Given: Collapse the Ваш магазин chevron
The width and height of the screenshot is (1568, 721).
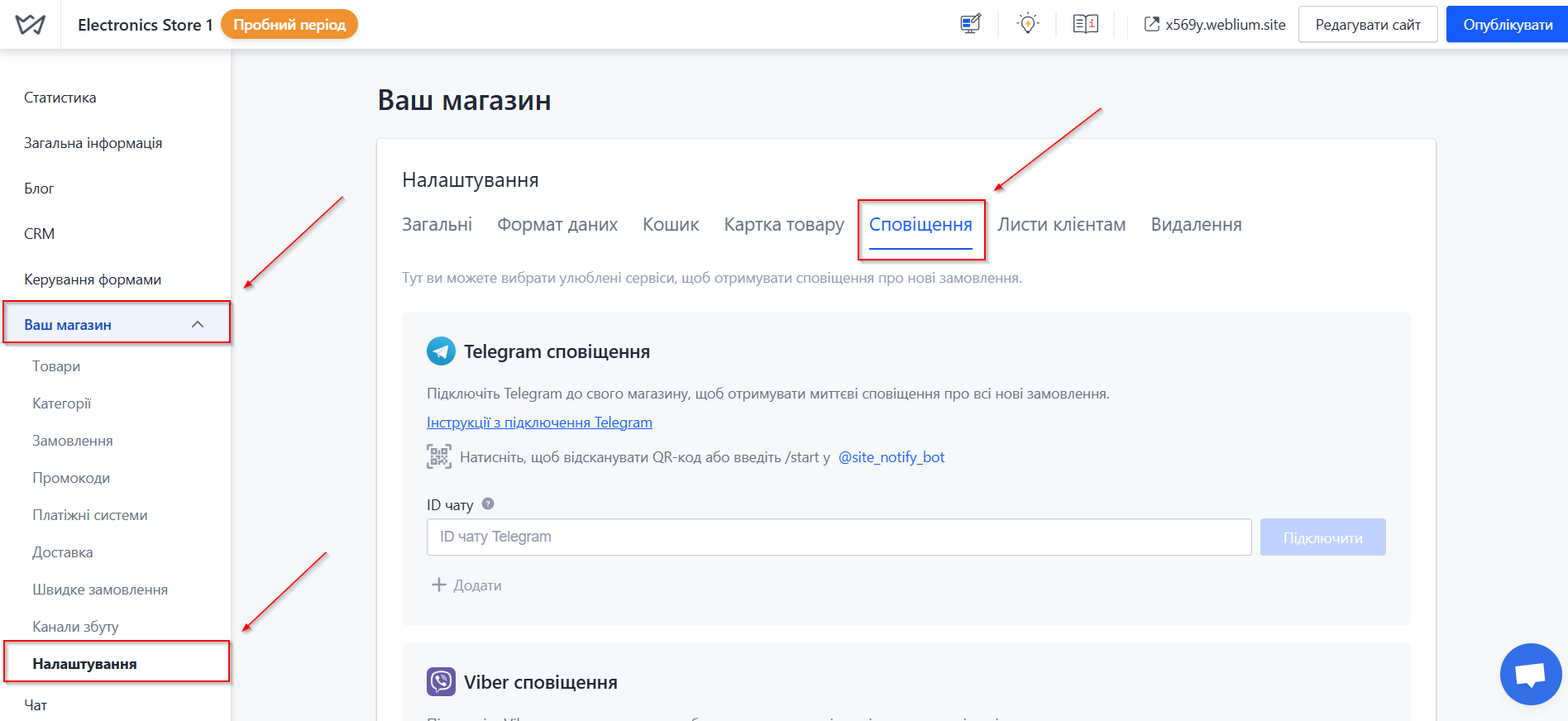Looking at the screenshot, I should [198, 324].
